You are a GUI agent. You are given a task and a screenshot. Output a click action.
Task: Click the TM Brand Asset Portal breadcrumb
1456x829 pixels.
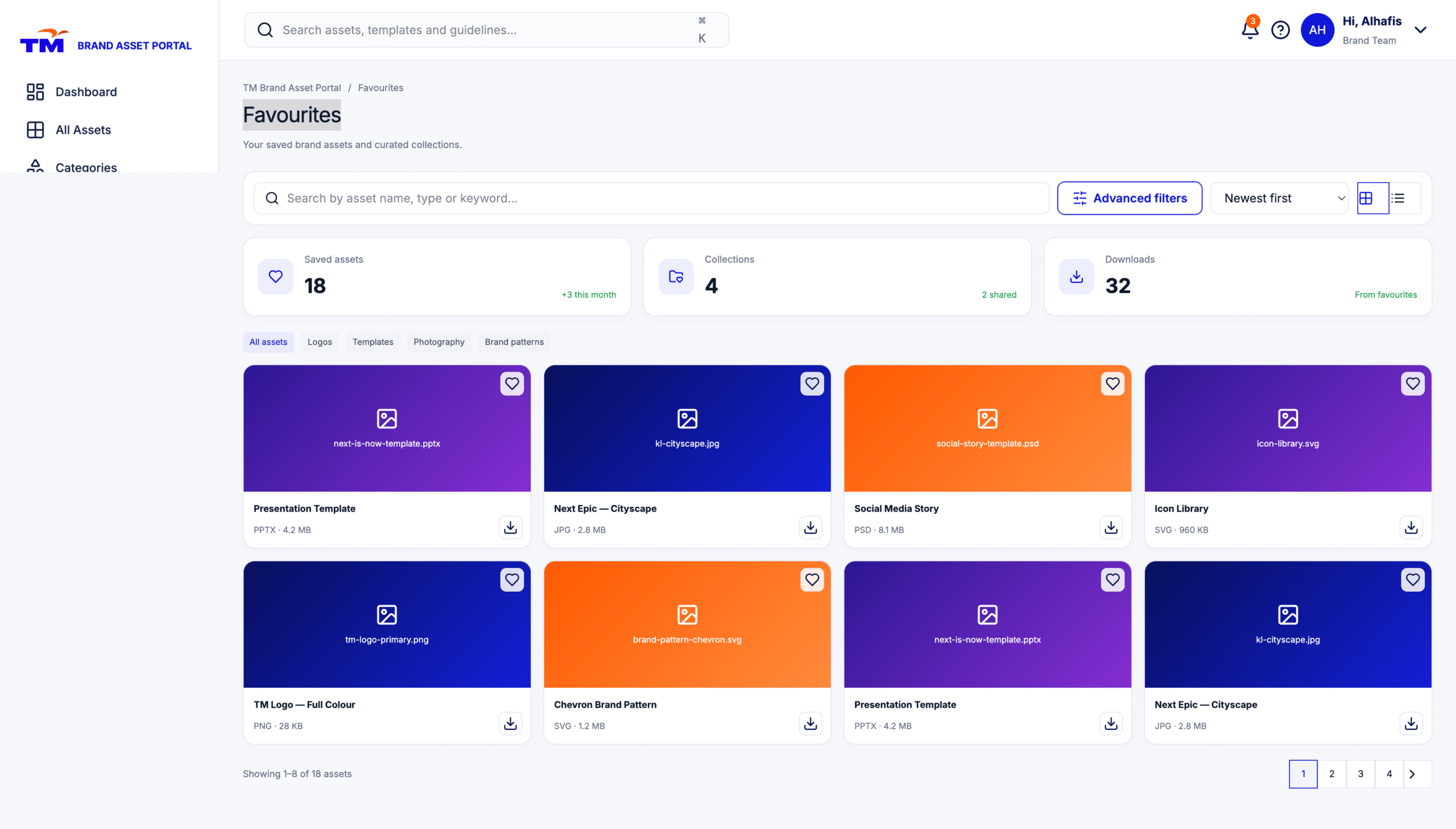pos(292,88)
